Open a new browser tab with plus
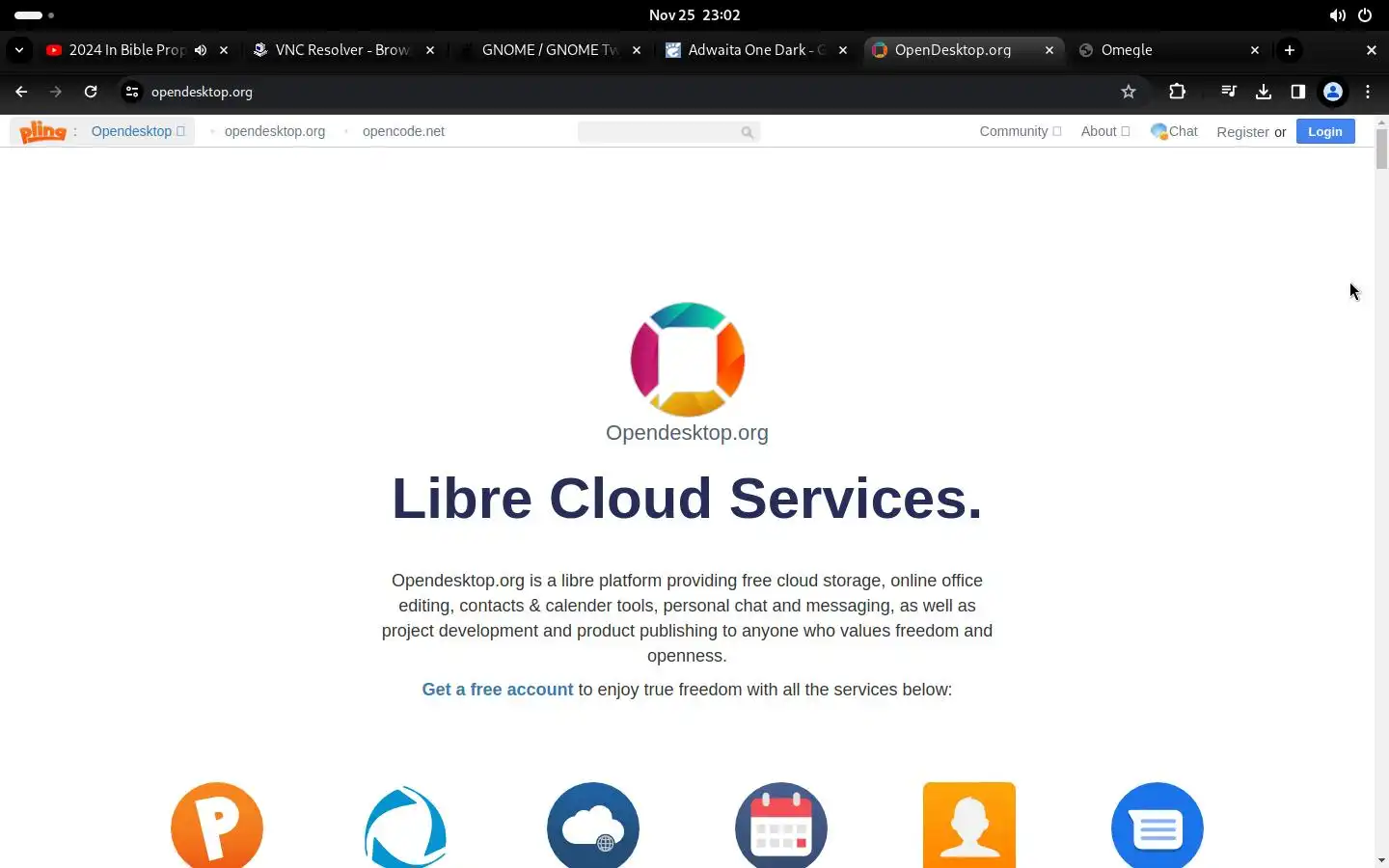1389x868 pixels. pyautogui.click(x=1290, y=50)
